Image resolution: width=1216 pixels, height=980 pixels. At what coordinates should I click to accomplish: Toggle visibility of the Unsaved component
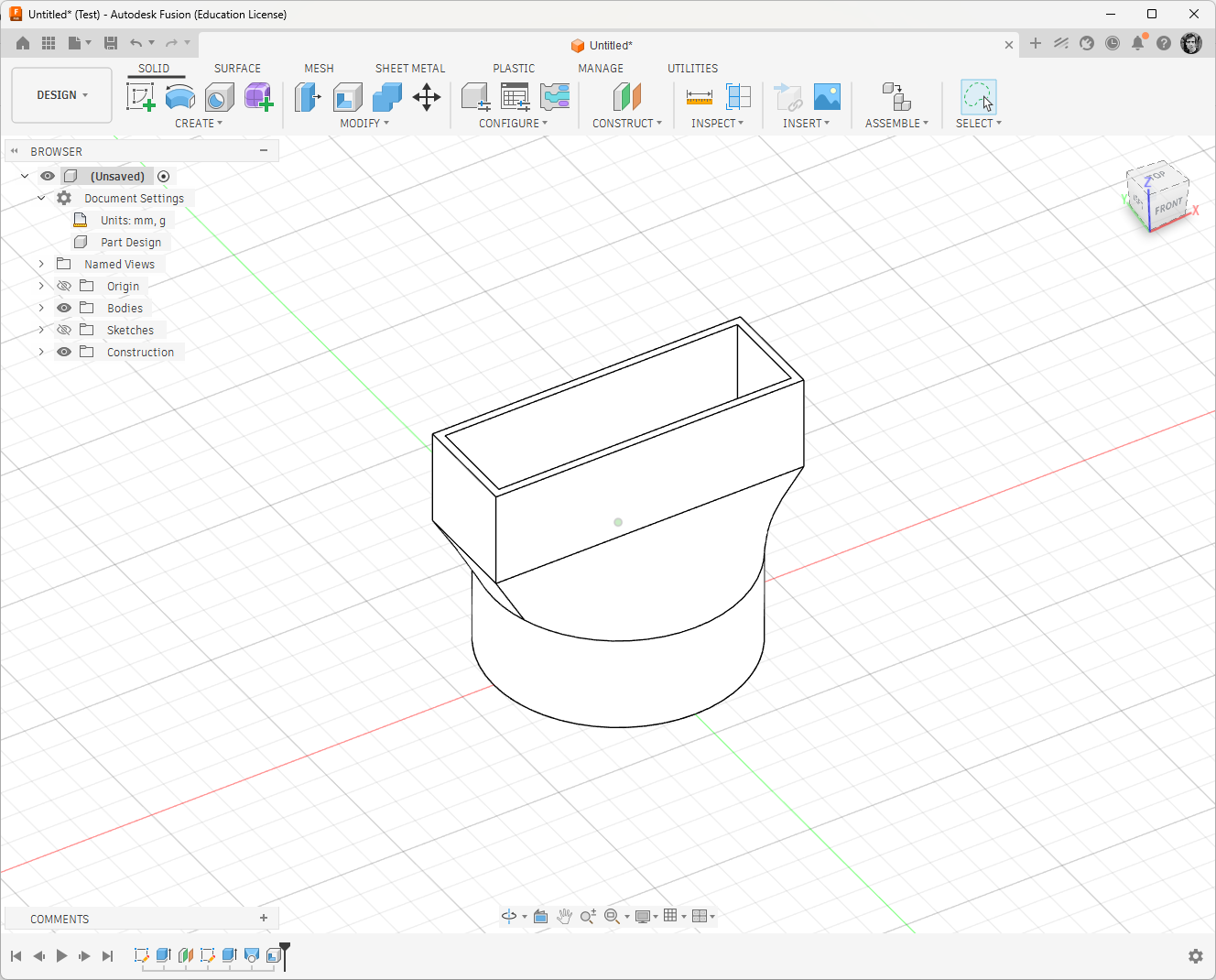pos(48,176)
